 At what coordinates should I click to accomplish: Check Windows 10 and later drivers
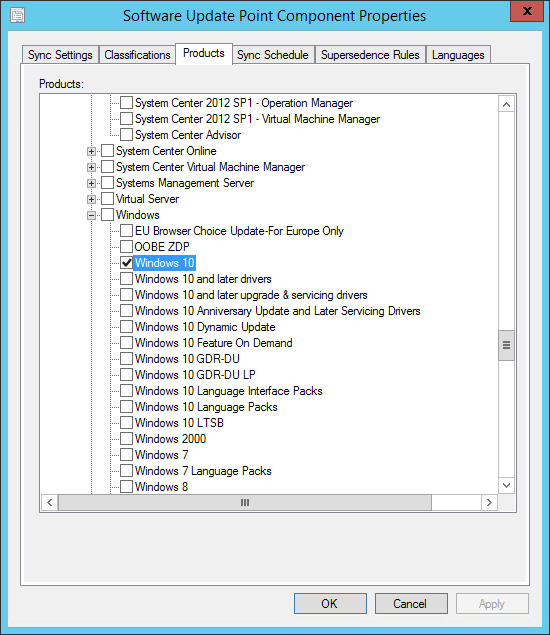tap(126, 279)
